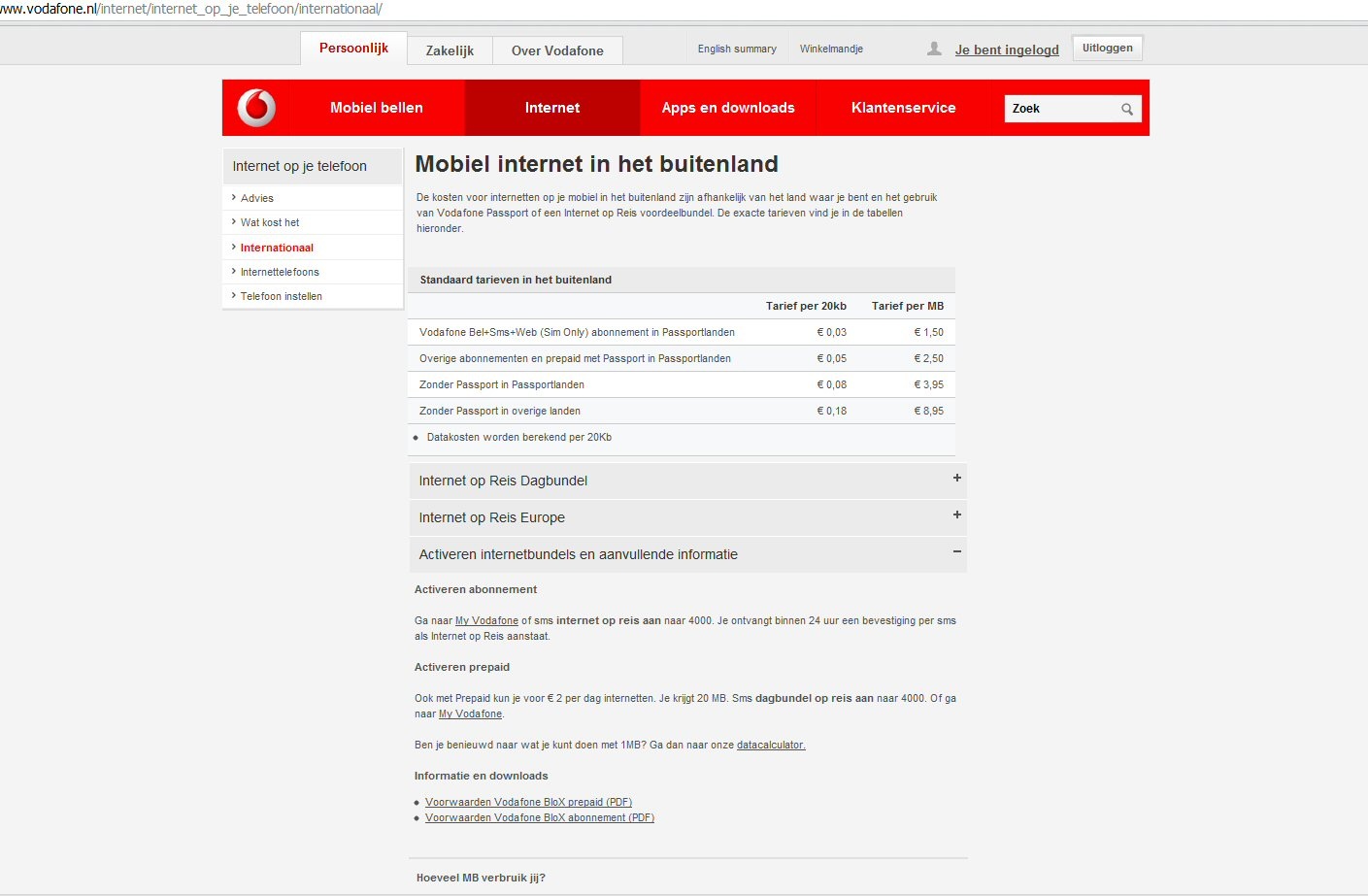Click the user profile icon
Image resolution: width=1368 pixels, height=896 pixels.
point(934,49)
